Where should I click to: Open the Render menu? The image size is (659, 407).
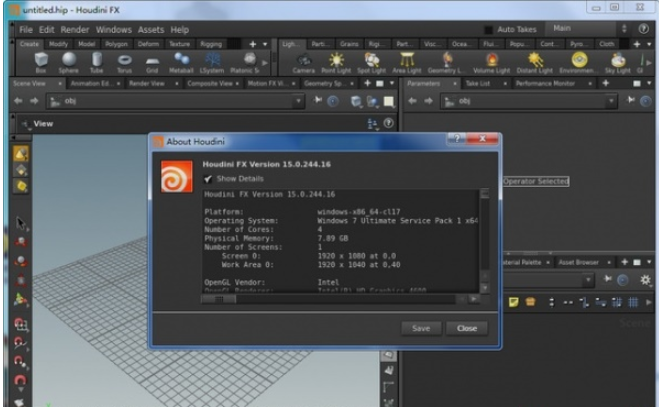pos(75,30)
